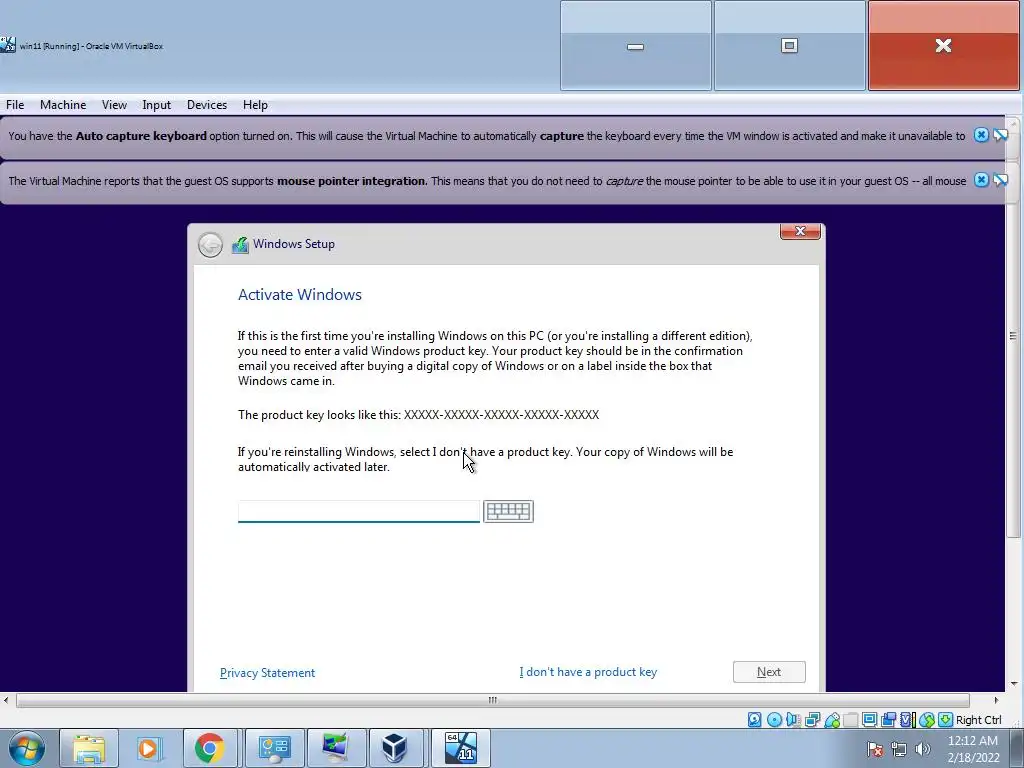Open the Windows Start menu
Image resolution: width=1024 pixels, height=768 pixels.
click(27, 748)
